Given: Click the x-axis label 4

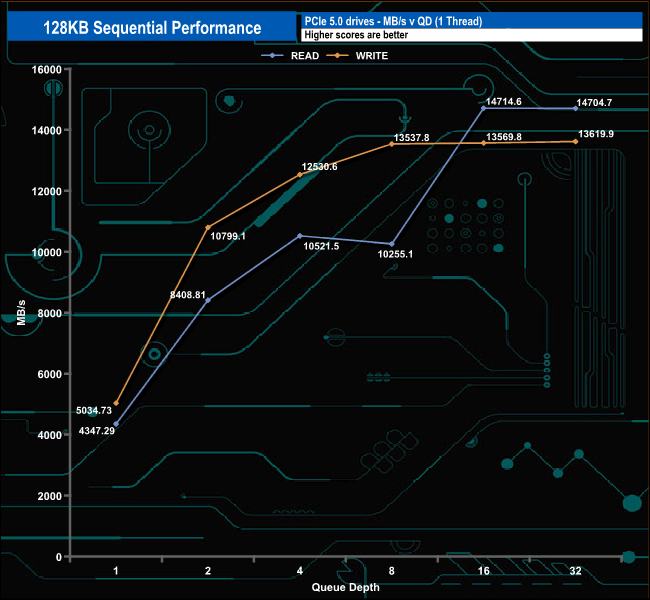Looking at the screenshot, I should 300,571.
